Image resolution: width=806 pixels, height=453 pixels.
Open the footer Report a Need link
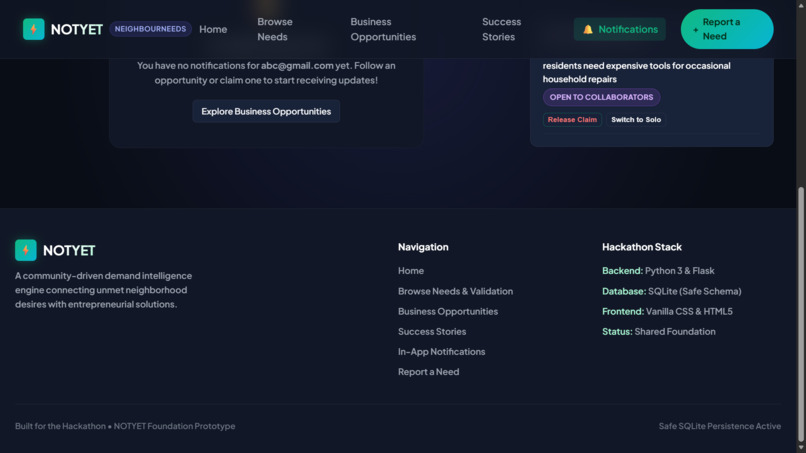[428, 372]
